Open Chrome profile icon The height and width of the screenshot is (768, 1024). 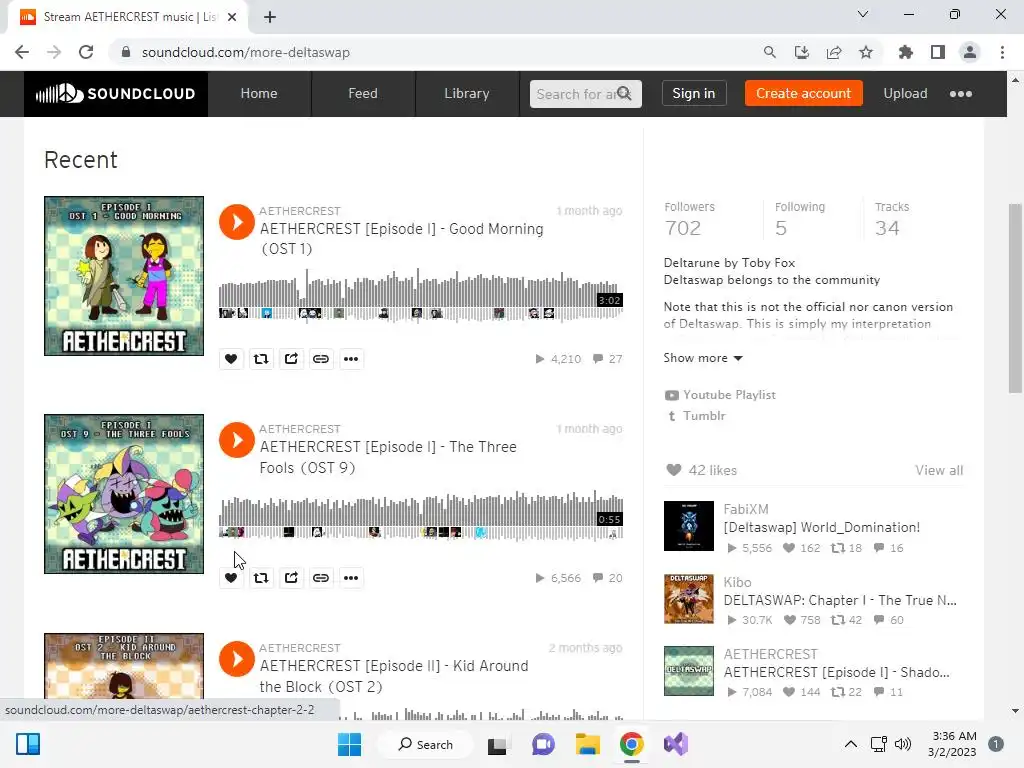970,52
